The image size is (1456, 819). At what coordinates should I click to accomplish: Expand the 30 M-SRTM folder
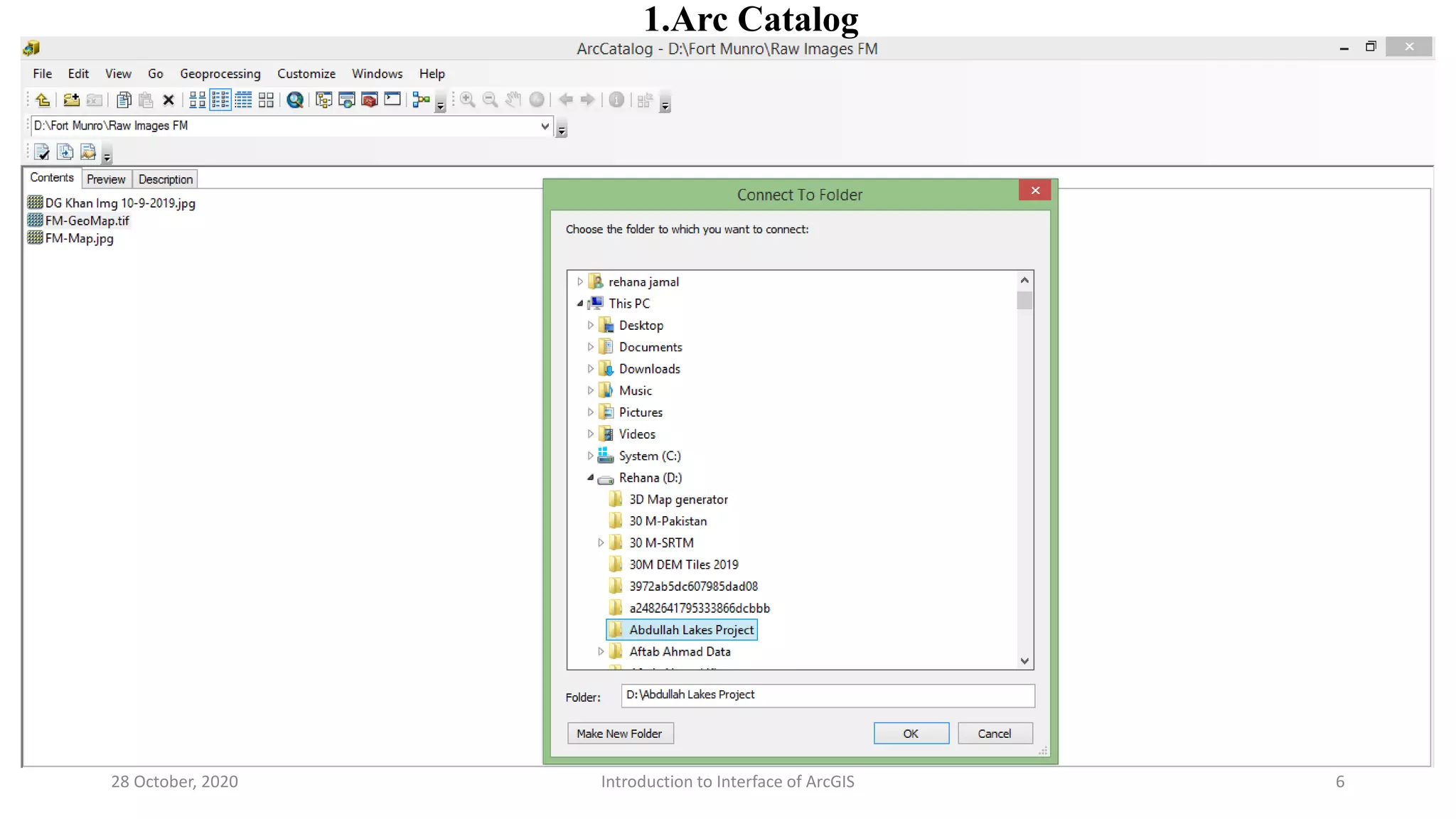click(601, 543)
